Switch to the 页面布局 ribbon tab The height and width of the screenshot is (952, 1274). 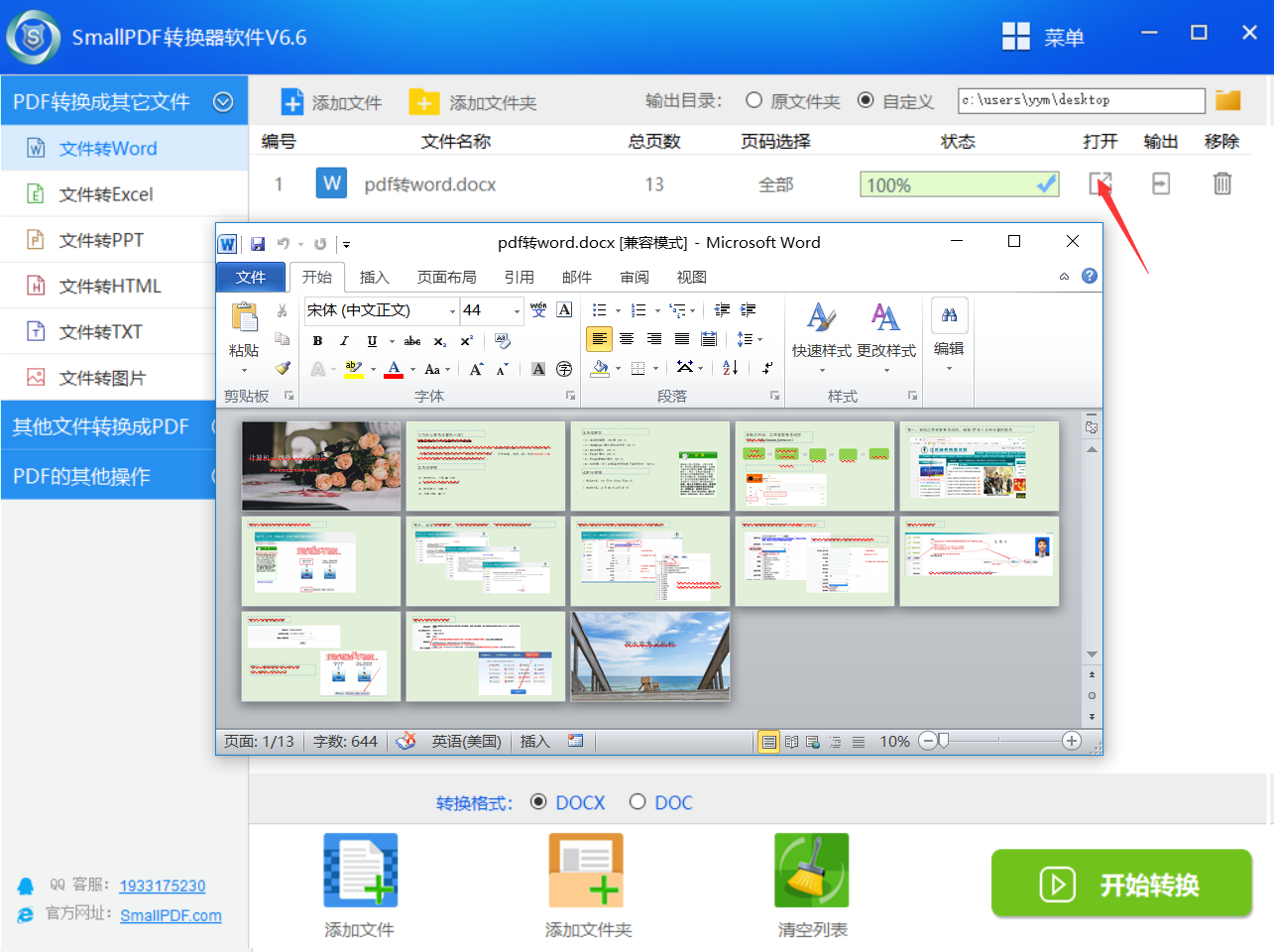(x=446, y=277)
